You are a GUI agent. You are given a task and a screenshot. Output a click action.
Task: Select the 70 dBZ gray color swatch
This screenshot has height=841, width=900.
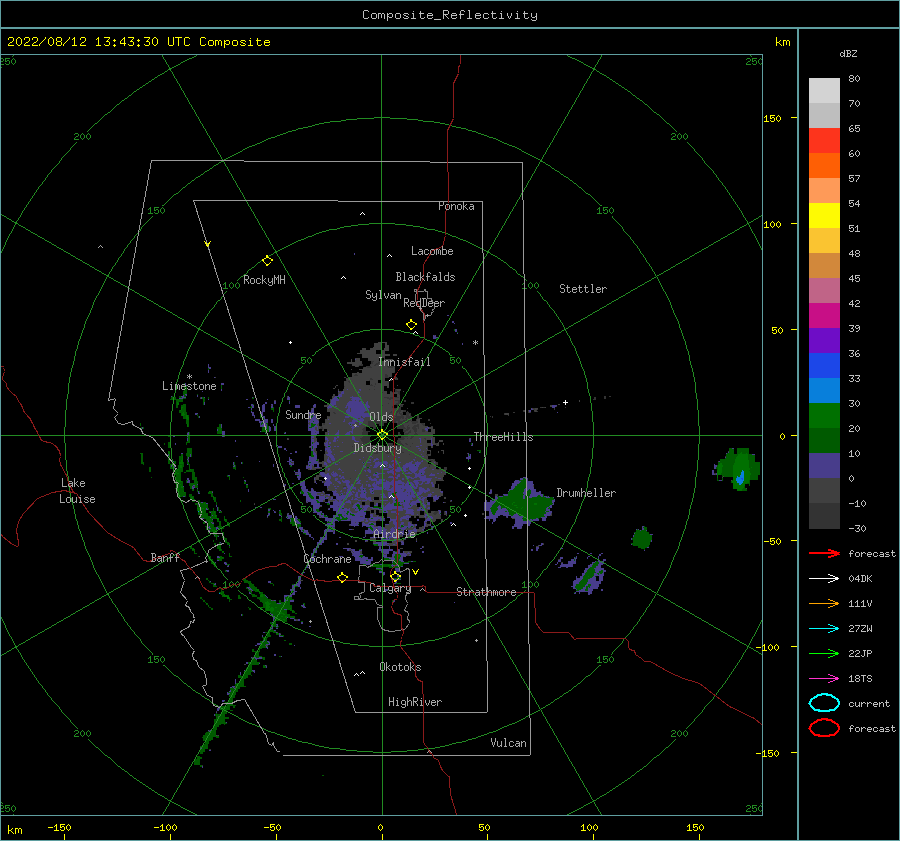(x=824, y=115)
